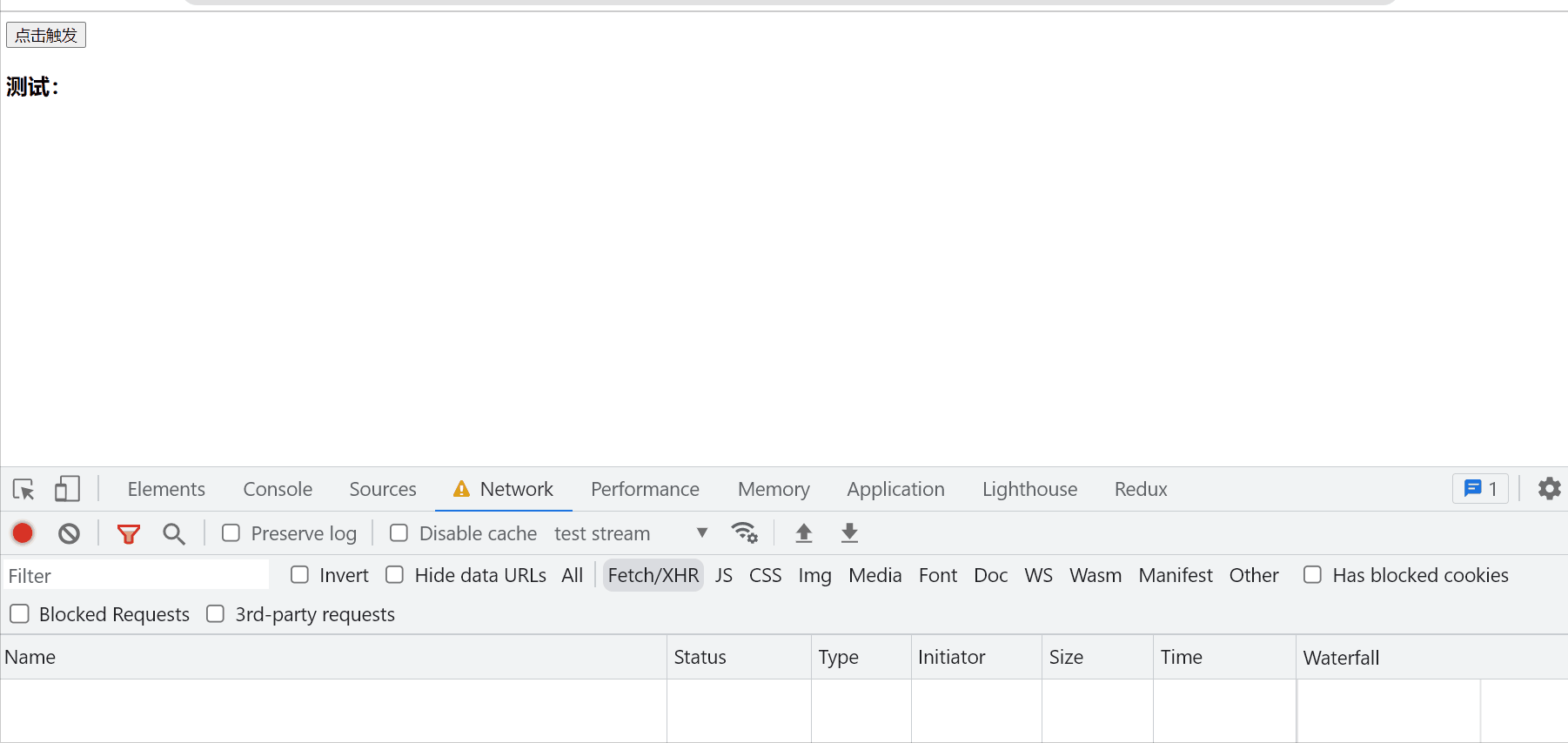Open the Sources tab
The width and height of the screenshot is (1568, 743).
coord(383,489)
